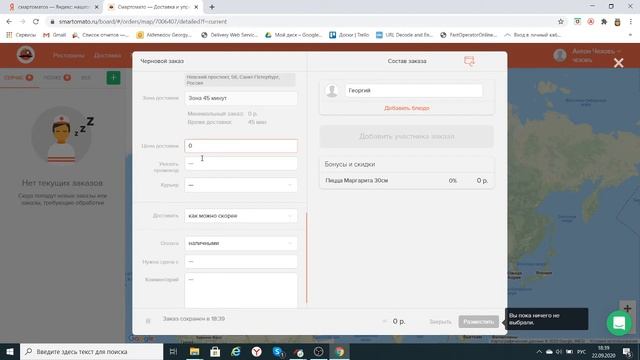640x360 pixels.
Task: Click the Комментарий text area
Action: [x=241, y=291]
